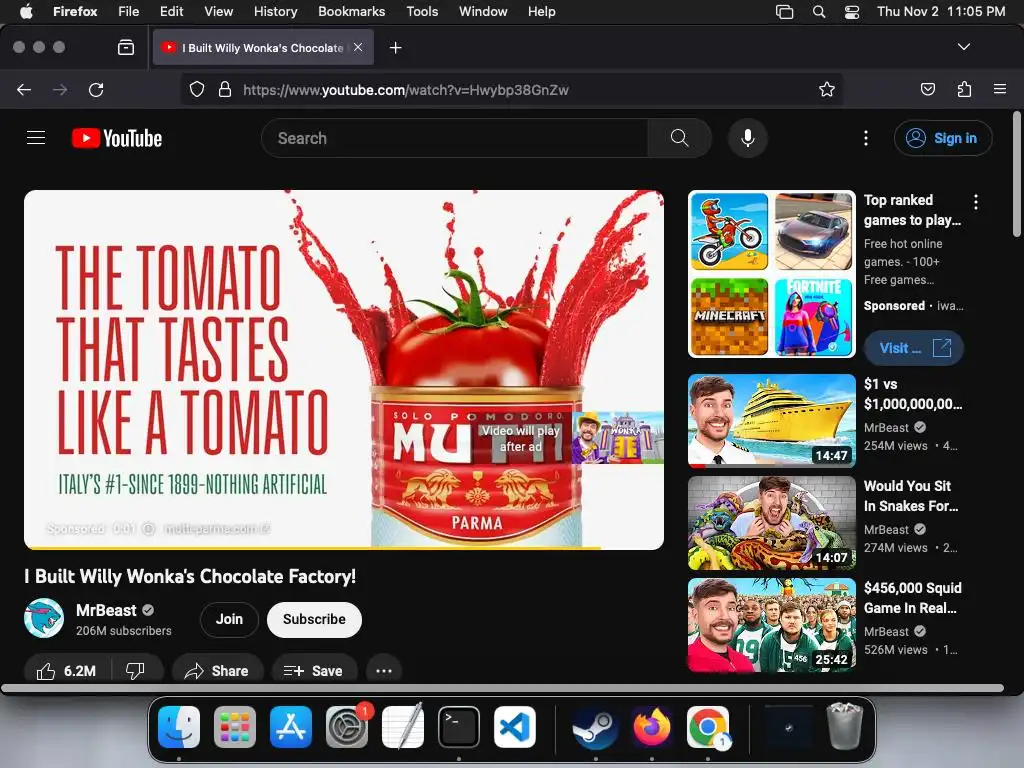Launch Visual Studio Code from Dock
Viewport: 1024px width, 768px height.
(515, 727)
